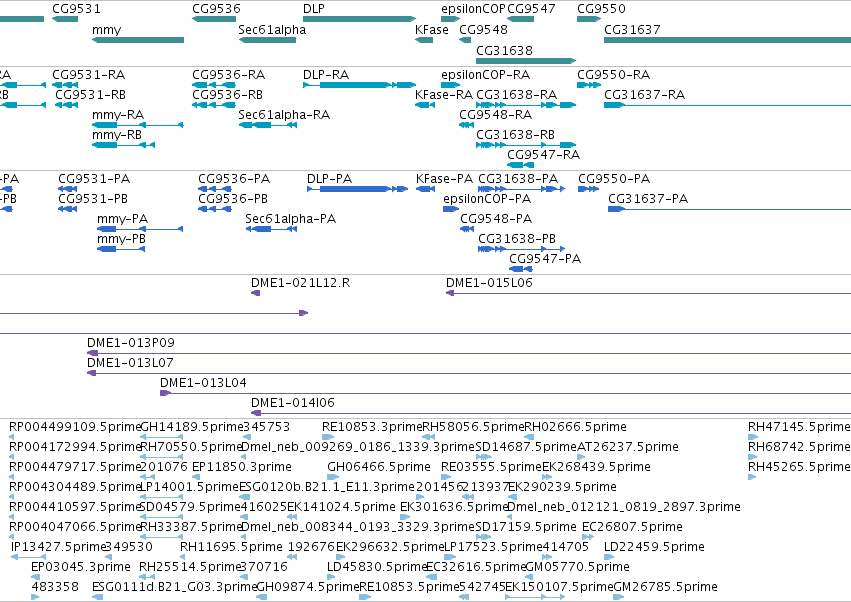Select the CG31638-RA transcript label
The height and width of the screenshot is (602, 851).
517,94
